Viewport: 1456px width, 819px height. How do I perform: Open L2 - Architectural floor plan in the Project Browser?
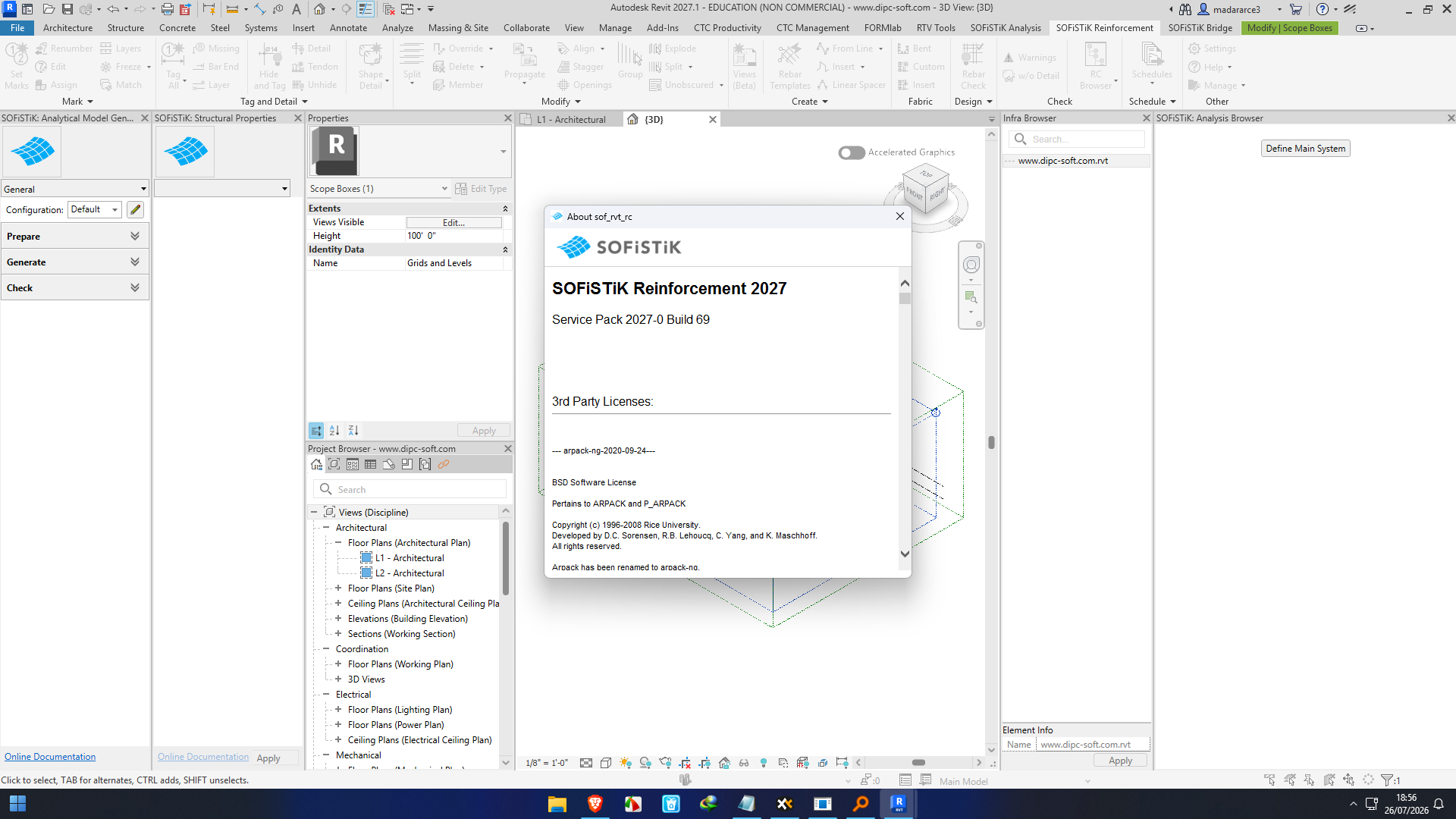click(409, 573)
